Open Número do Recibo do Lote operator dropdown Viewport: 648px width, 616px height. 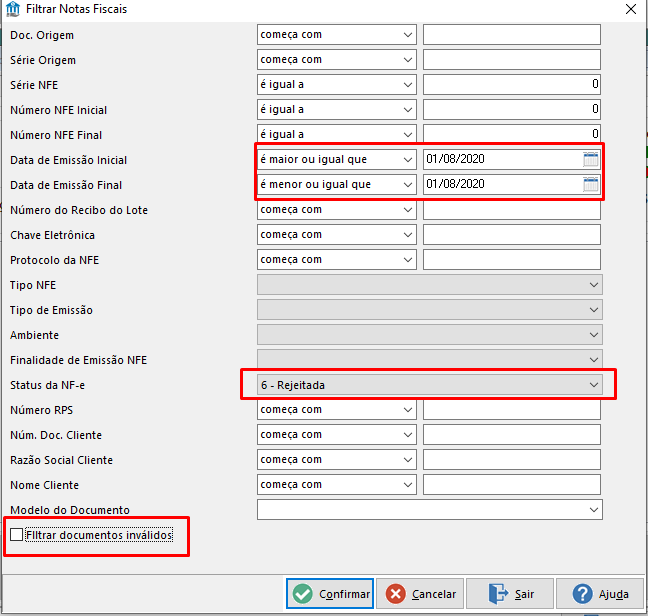(336, 210)
